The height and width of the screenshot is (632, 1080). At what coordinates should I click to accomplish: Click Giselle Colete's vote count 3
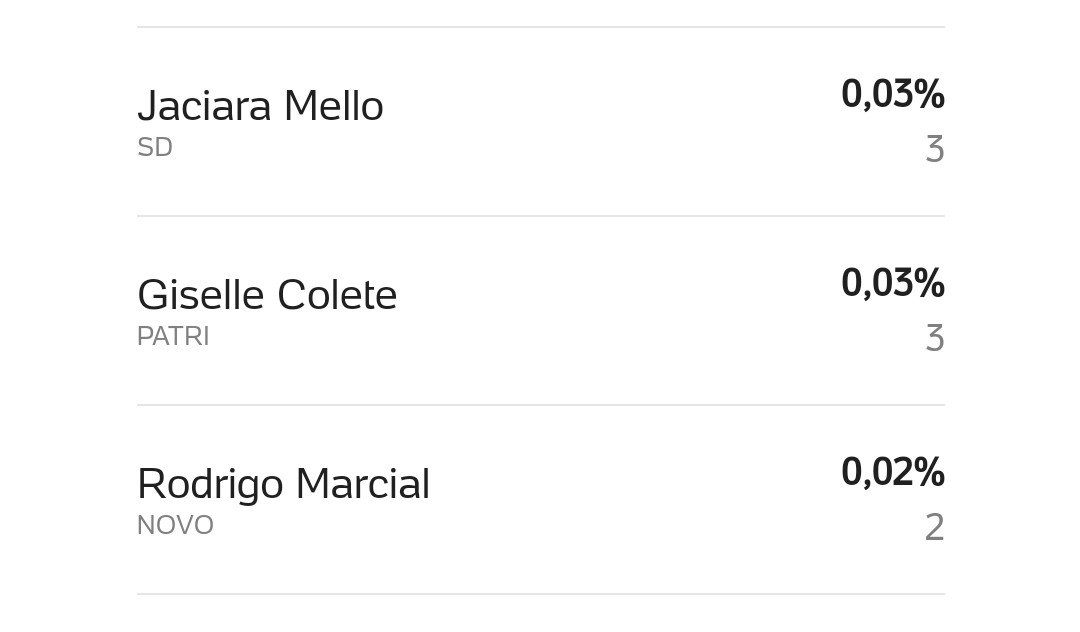tap(935, 338)
